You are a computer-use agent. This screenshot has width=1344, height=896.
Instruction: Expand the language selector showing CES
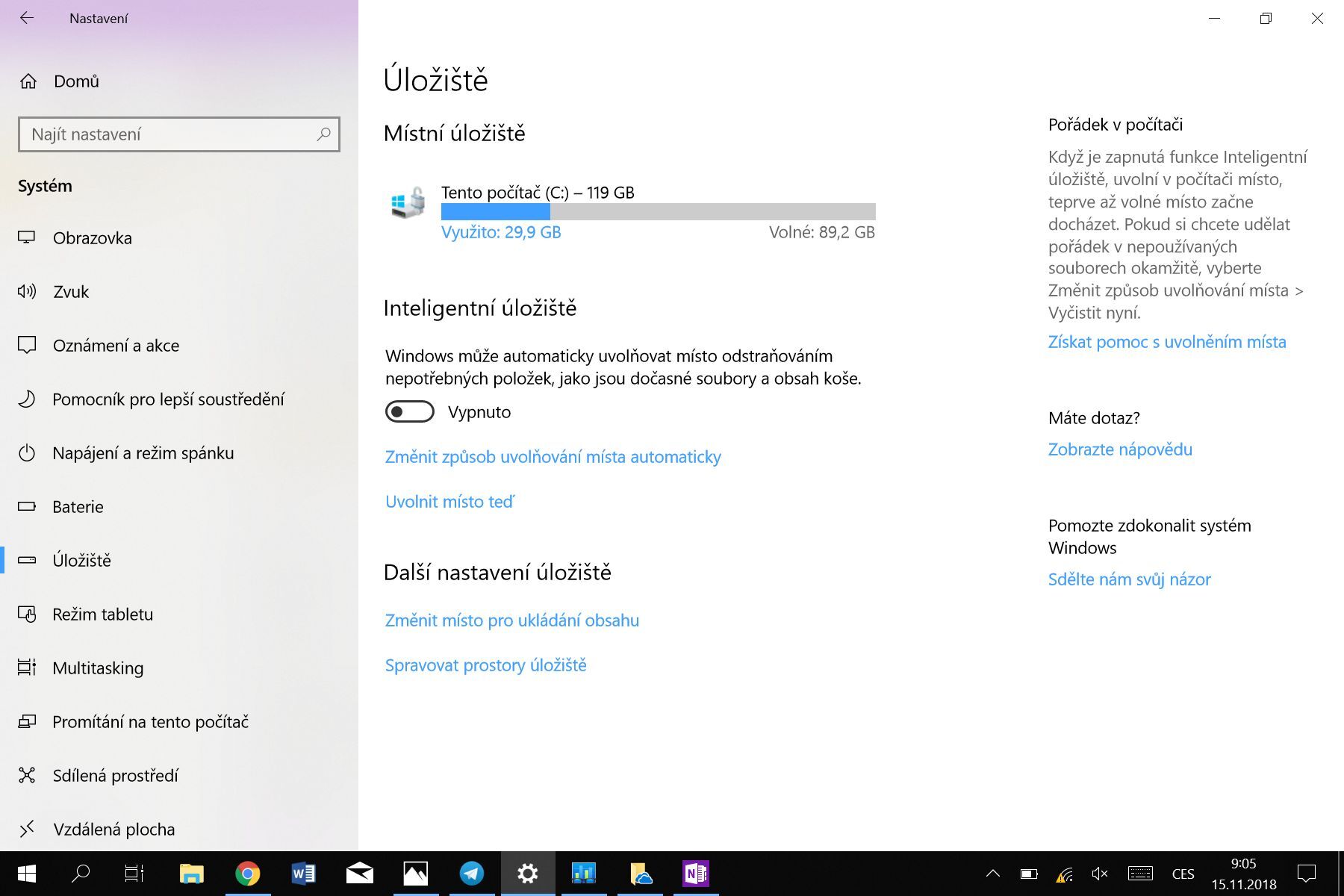coord(1184,873)
